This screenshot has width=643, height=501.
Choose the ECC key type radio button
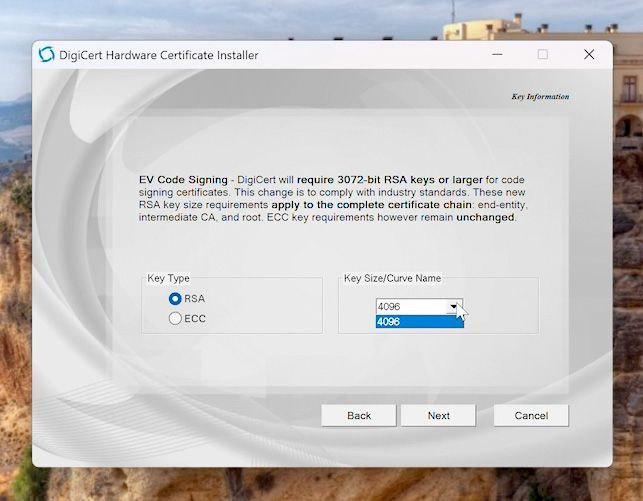pyautogui.click(x=175, y=318)
